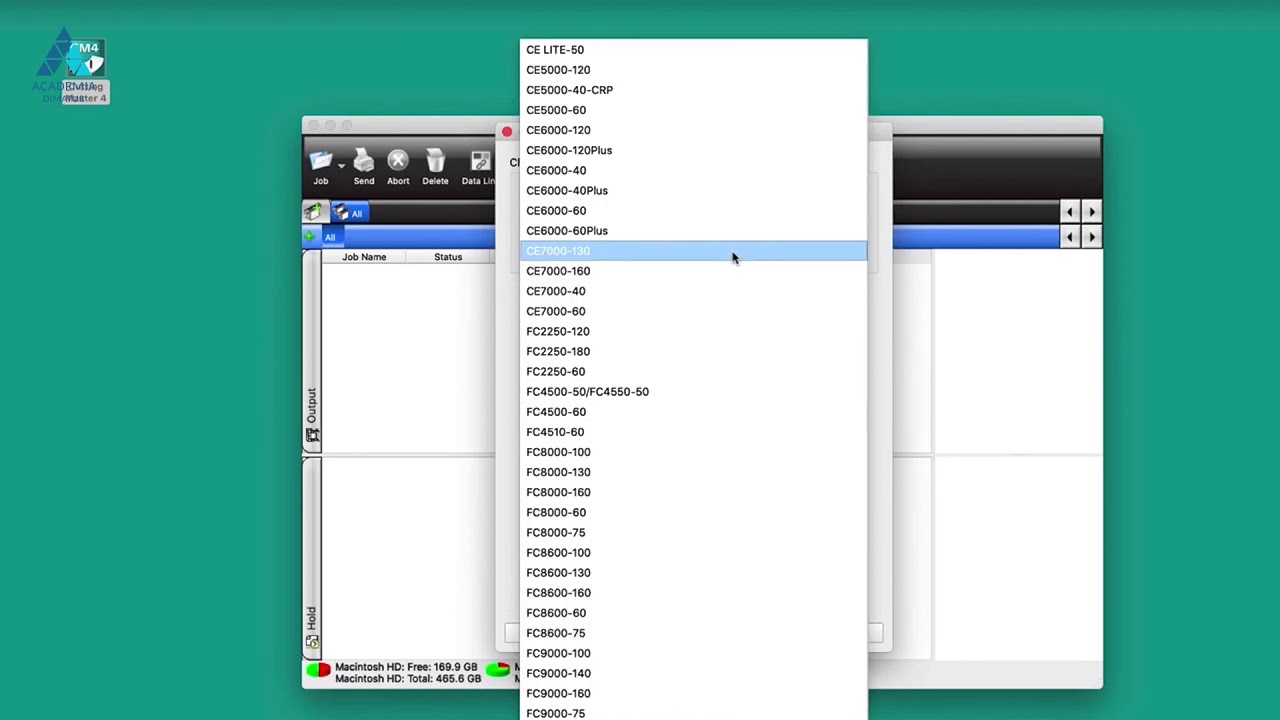Open the Job folder toolbar icon
Viewport: 1280px width, 720px height.
[x=320, y=161]
